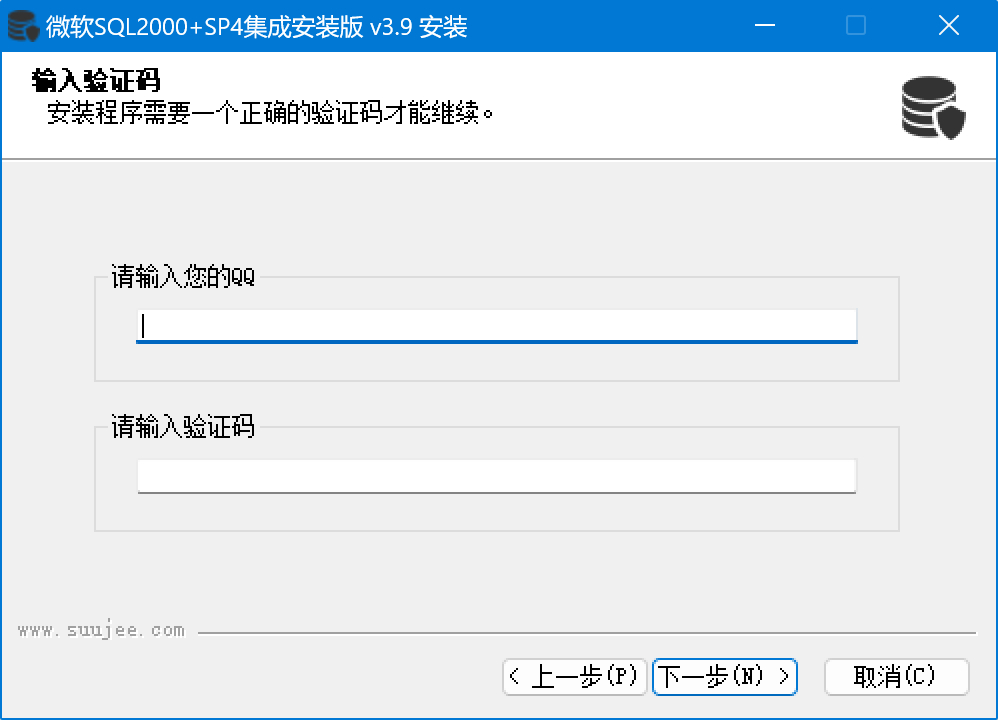Image resolution: width=998 pixels, height=720 pixels.
Task: Click the installer database icon in title bar
Action: coord(23,26)
